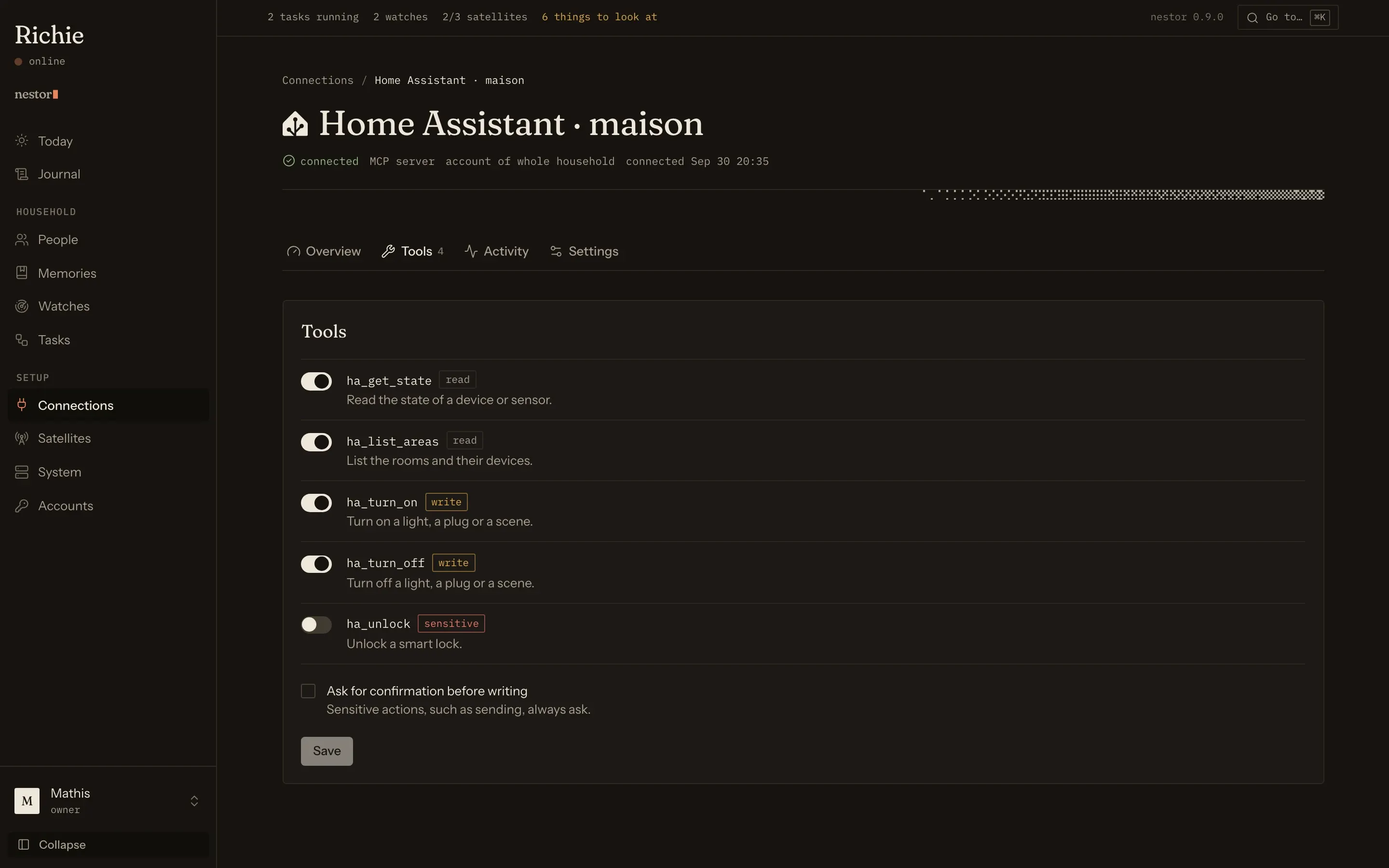This screenshot has height=868, width=1389.
Task: Open 6 things to look at
Action: (599, 17)
